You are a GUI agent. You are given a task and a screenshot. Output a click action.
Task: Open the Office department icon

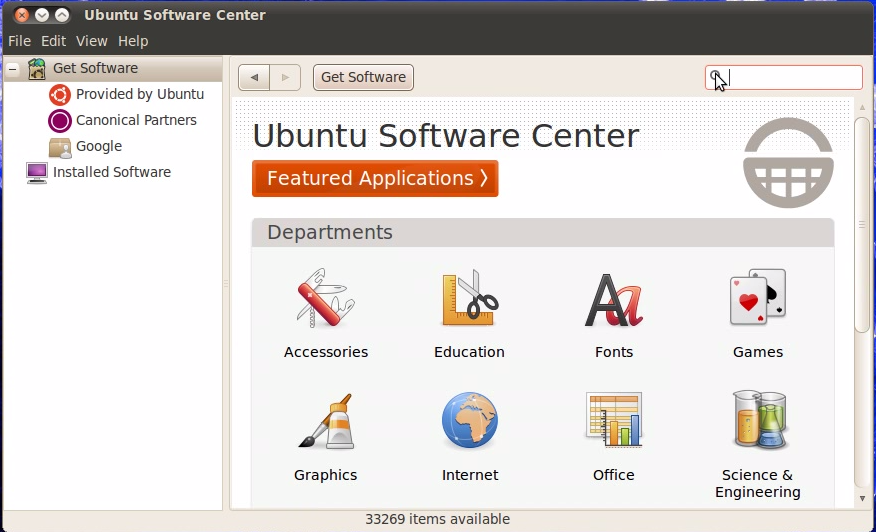(613, 420)
